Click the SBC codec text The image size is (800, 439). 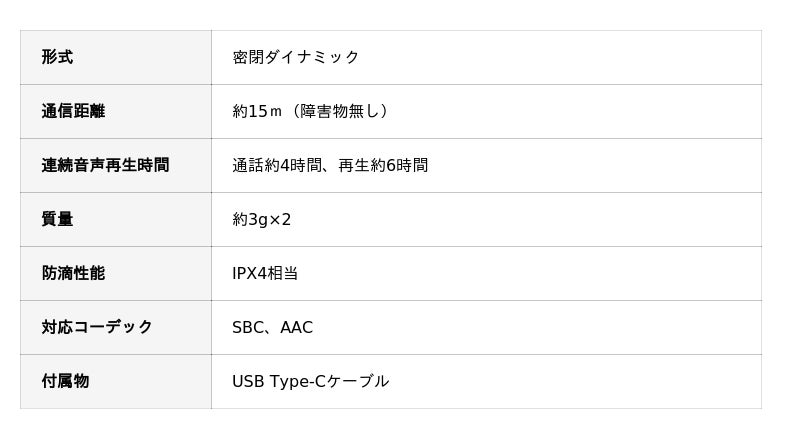click(248, 327)
